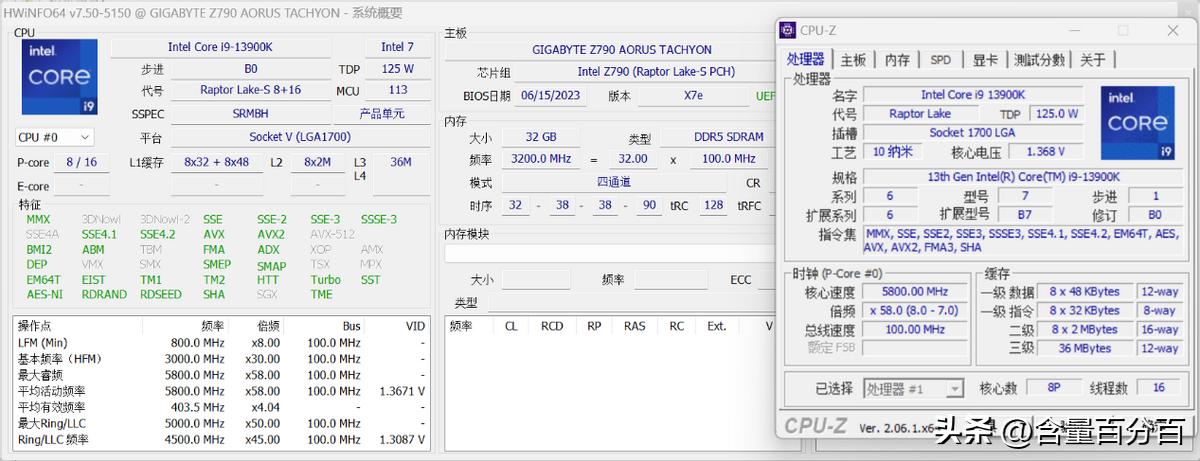
Task: Click the AVX2 feature label
Action: click(x=271, y=235)
